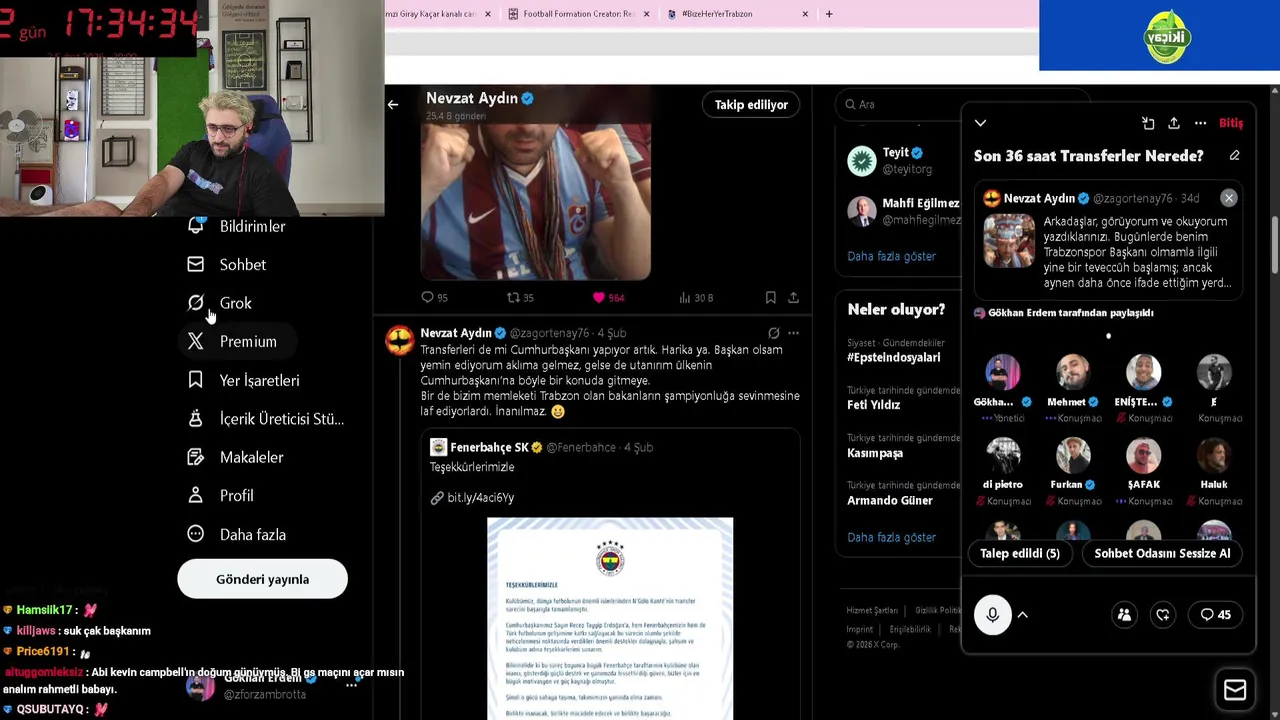Select speaker Furkan avatar

pos(1073,455)
